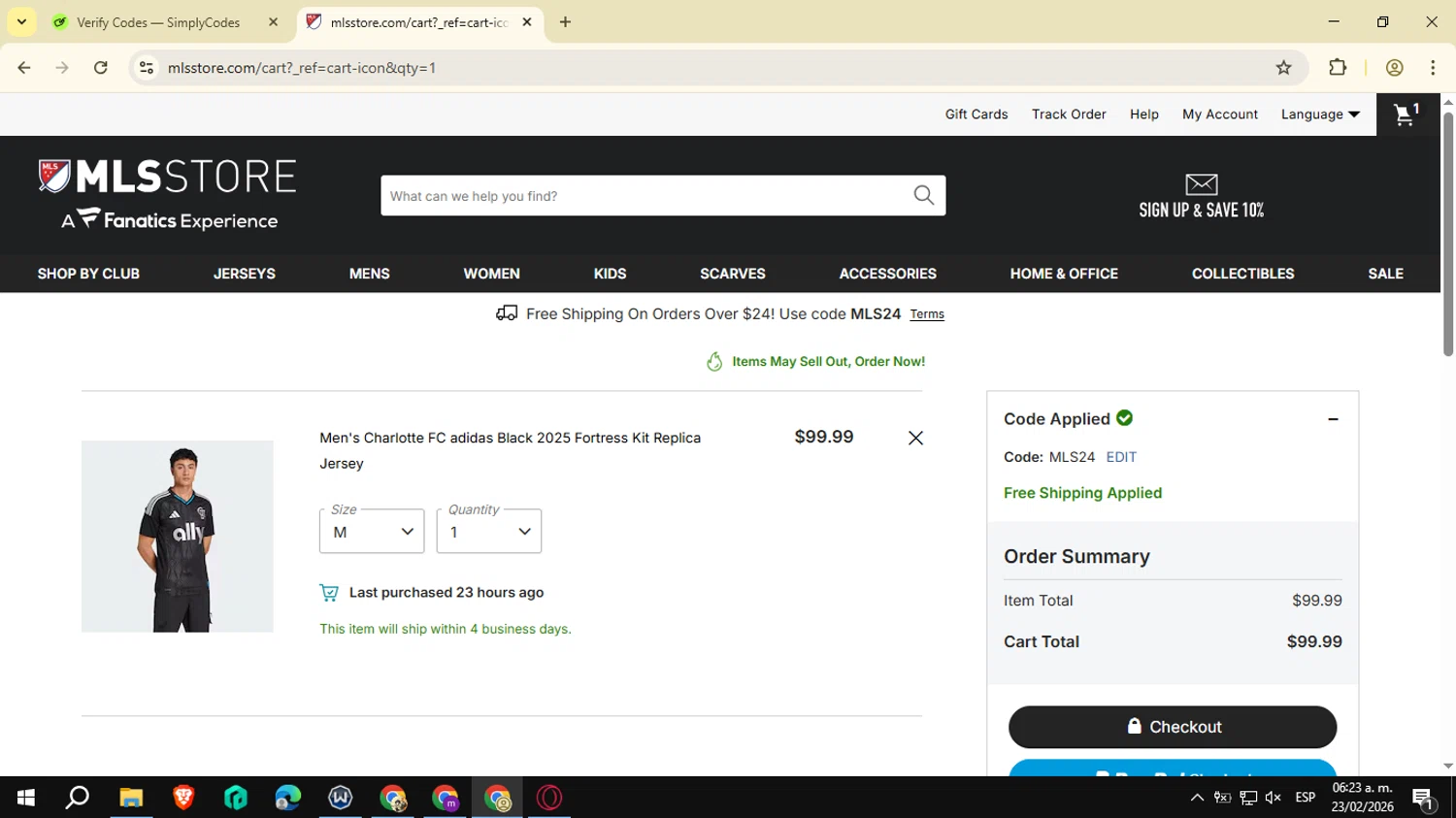Open the Windows notification center

(1424, 799)
